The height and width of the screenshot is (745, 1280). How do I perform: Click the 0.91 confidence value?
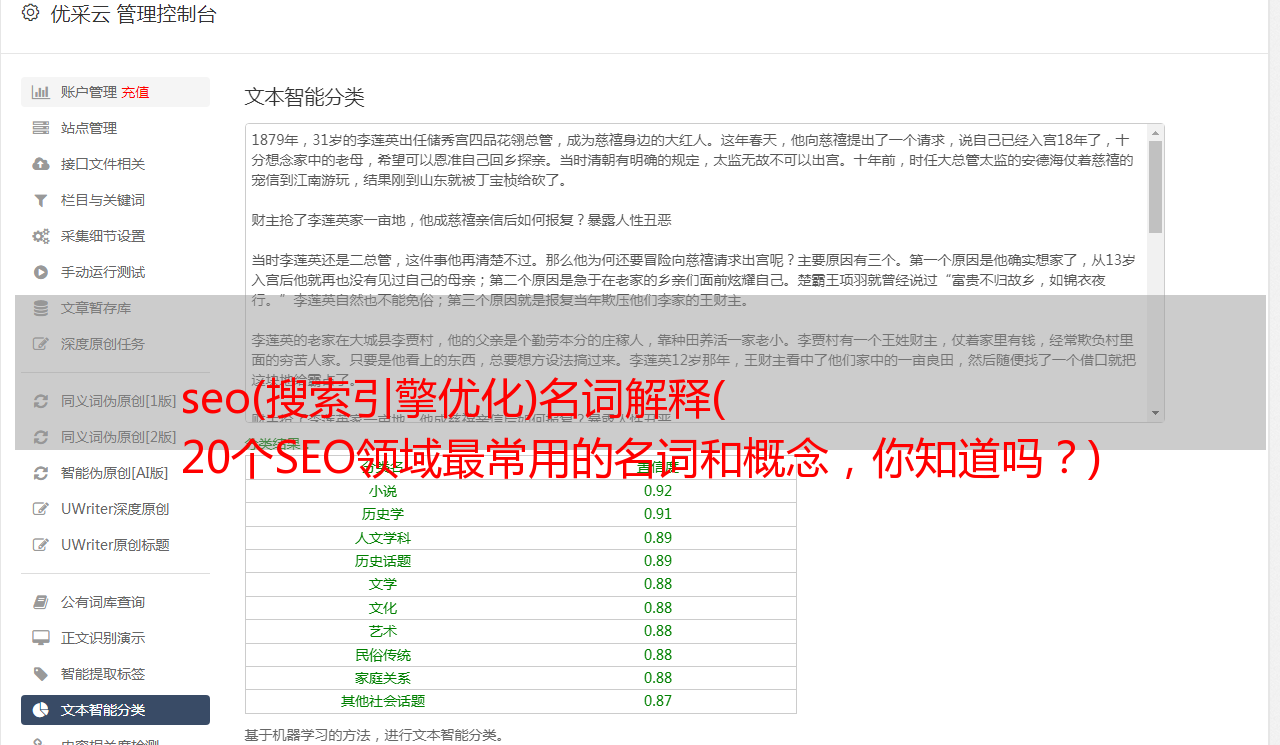(x=658, y=514)
